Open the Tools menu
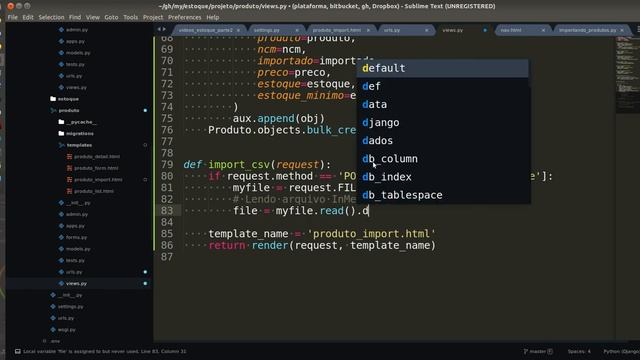640x360 pixels. pyautogui.click(x=131, y=17)
